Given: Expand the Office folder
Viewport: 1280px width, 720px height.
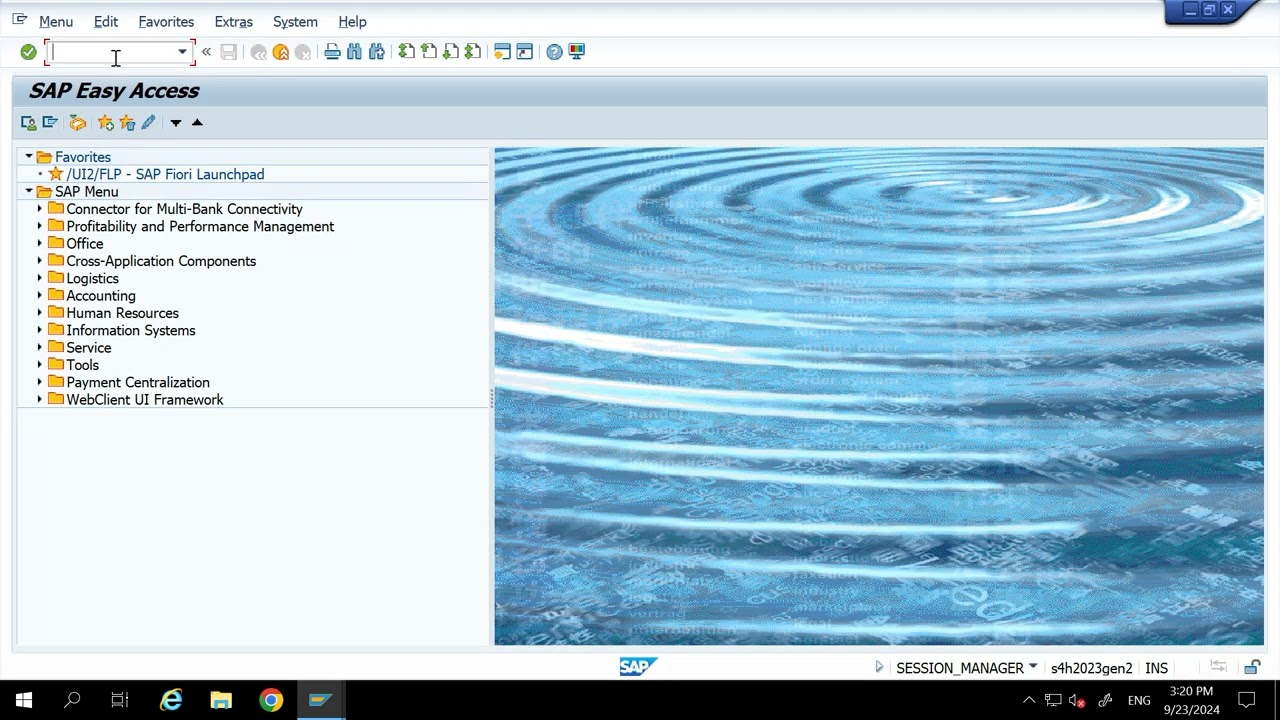Looking at the screenshot, I should [x=40, y=243].
